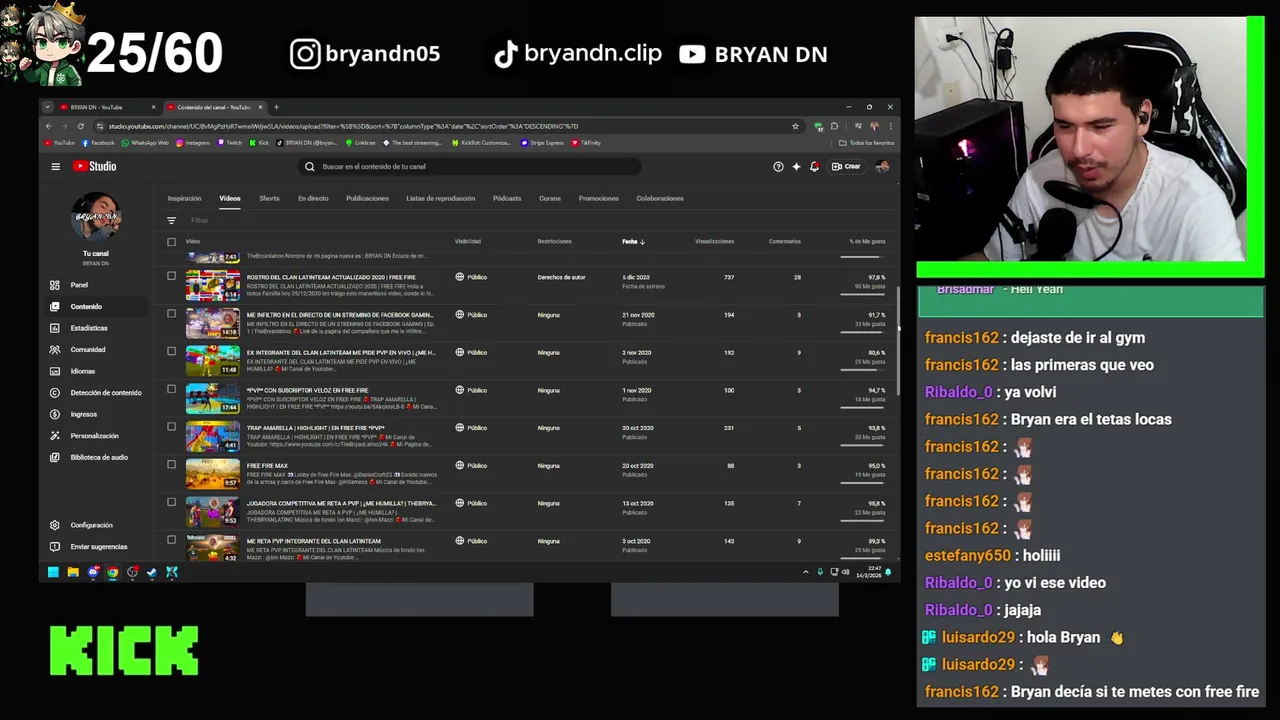
Task: Sort by the Fecha column arrow
Action: point(642,241)
